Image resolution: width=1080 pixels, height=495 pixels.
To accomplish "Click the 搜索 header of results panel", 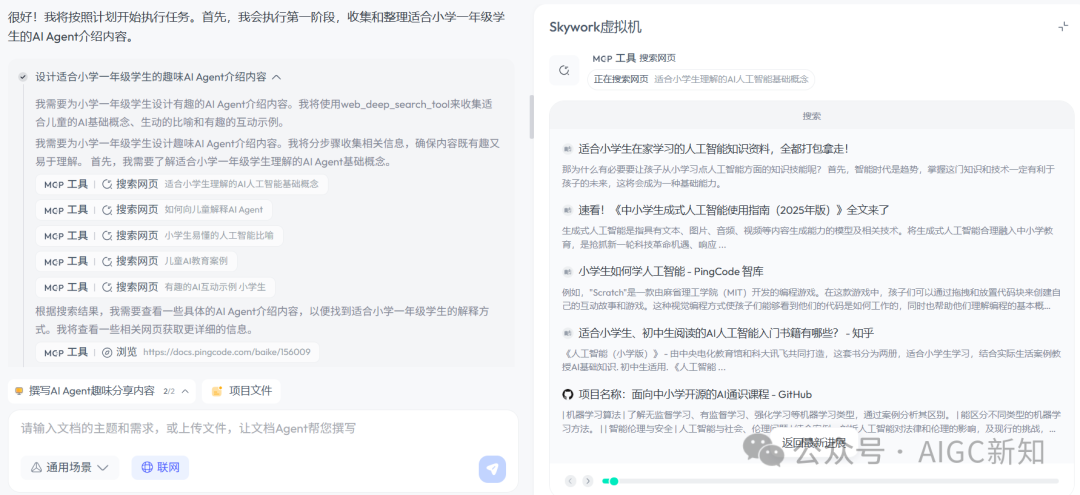I will (812, 116).
